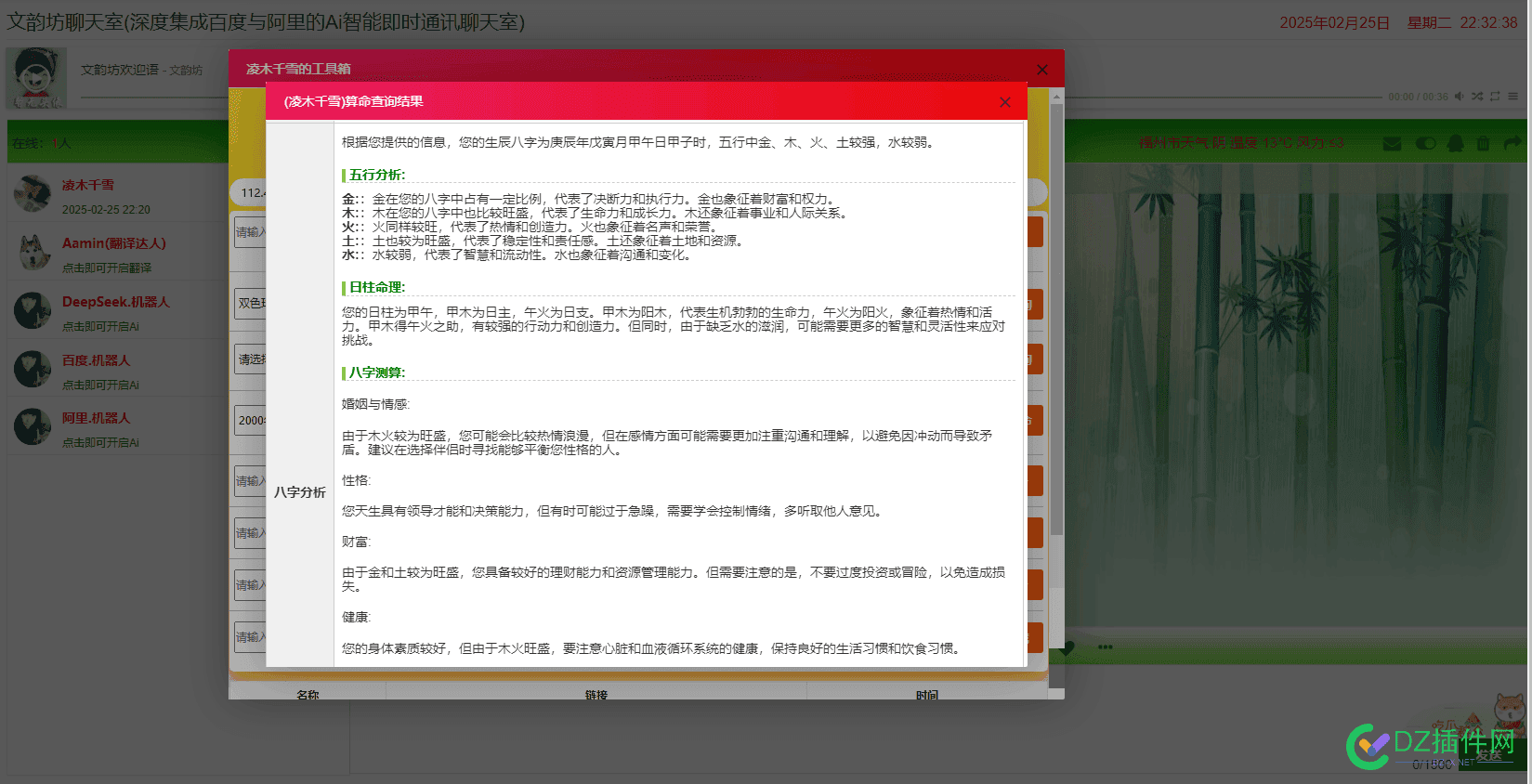Select user 凌木千雪 in the online list

pos(88,185)
